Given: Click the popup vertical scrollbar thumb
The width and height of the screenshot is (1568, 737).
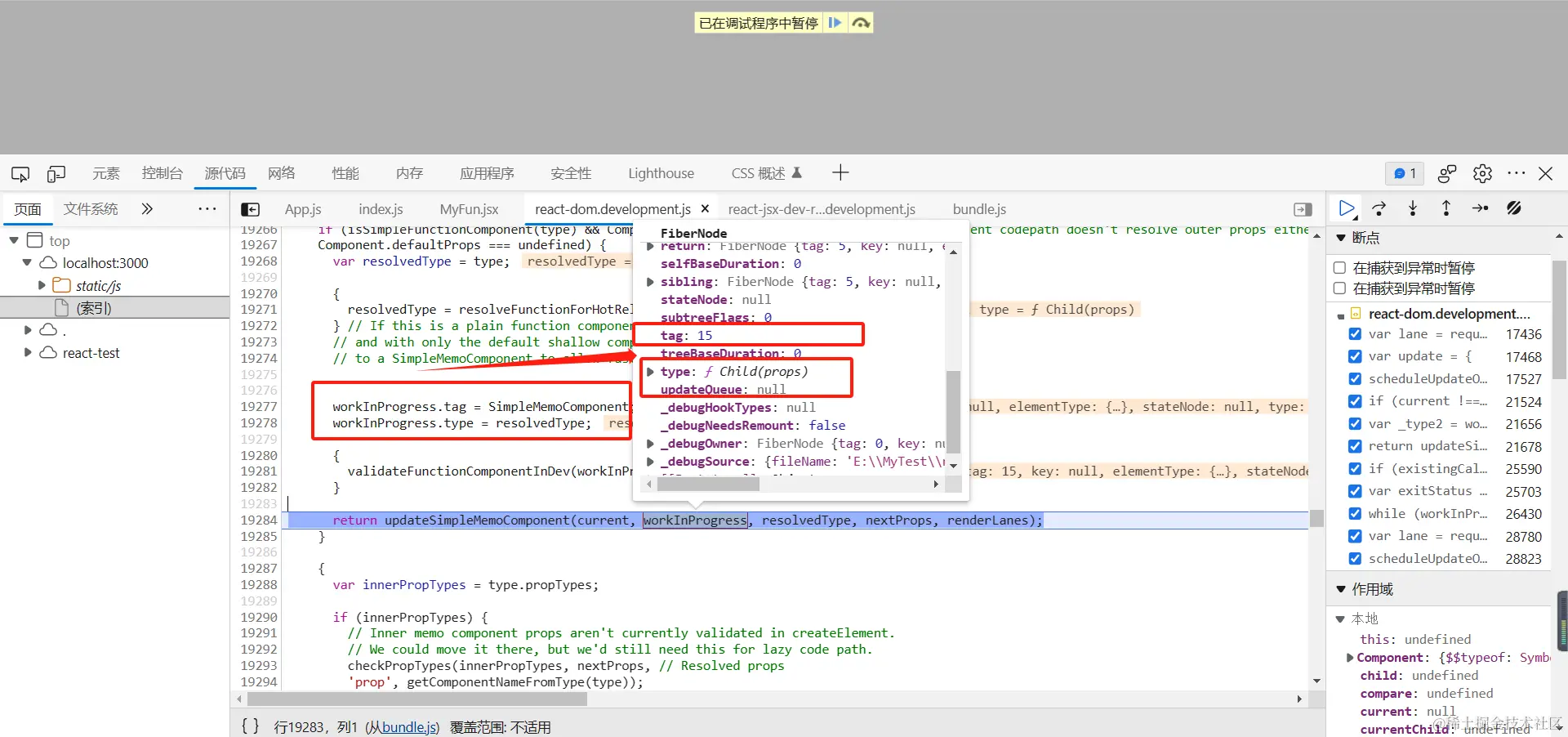Looking at the screenshot, I should click(953, 411).
